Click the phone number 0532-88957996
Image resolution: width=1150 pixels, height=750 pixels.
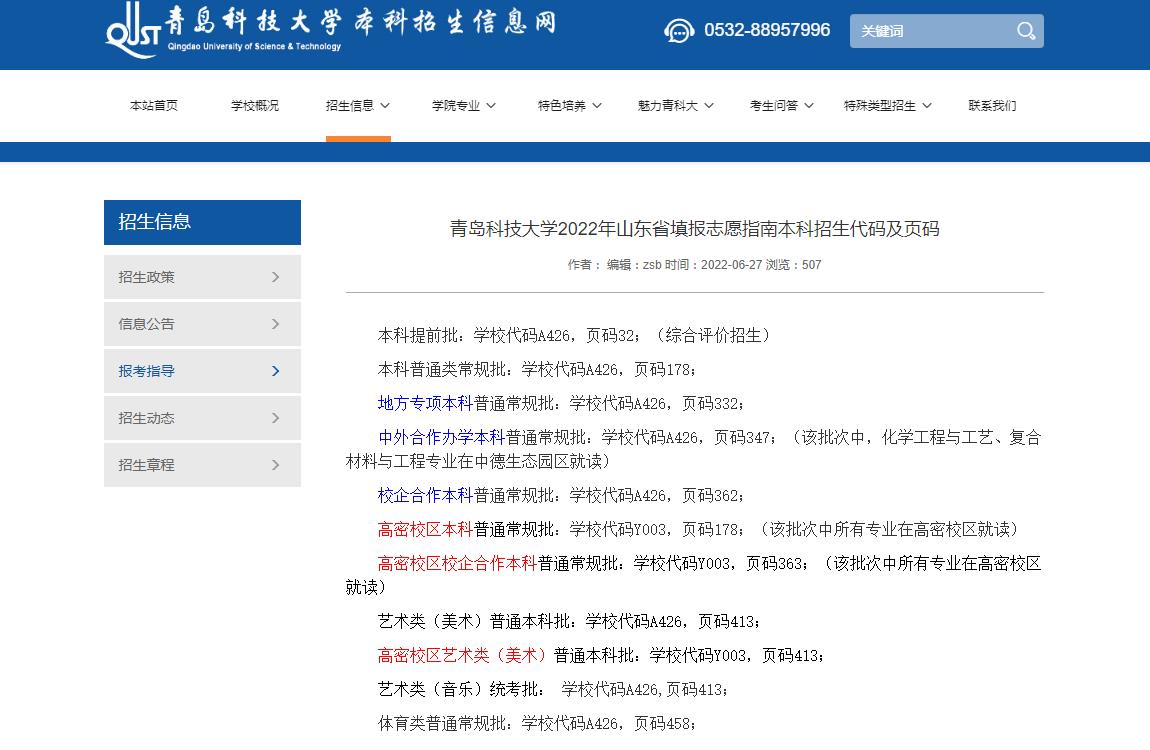click(x=767, y=30)
